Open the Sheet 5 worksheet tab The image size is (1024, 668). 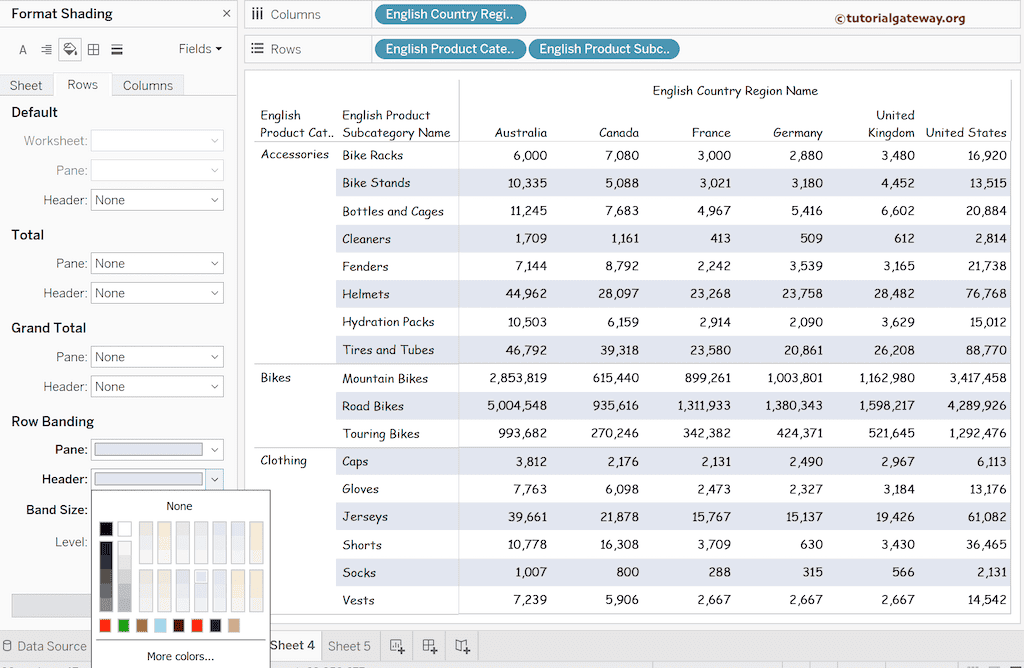tap(349, 646)
